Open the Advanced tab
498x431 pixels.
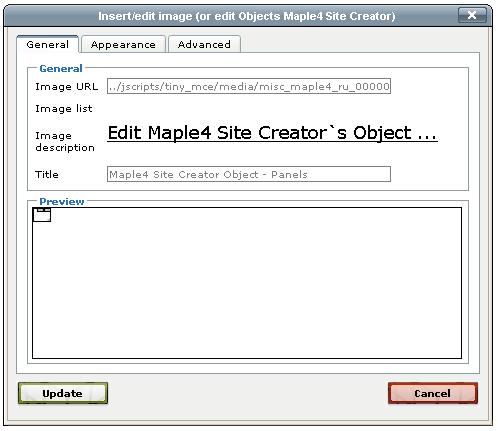[x=204, y=44]
